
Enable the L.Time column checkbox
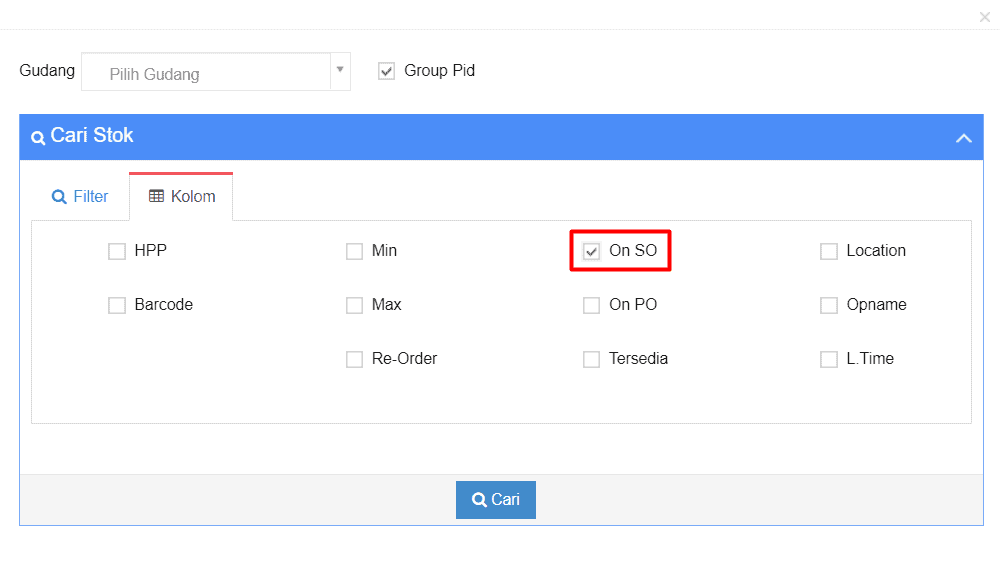point(828,359)
